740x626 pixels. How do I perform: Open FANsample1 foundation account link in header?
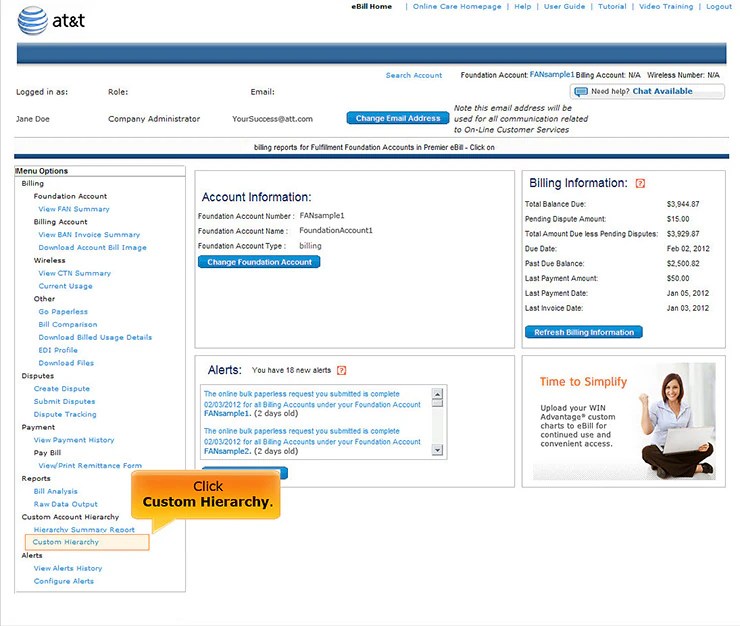[552, 75]
